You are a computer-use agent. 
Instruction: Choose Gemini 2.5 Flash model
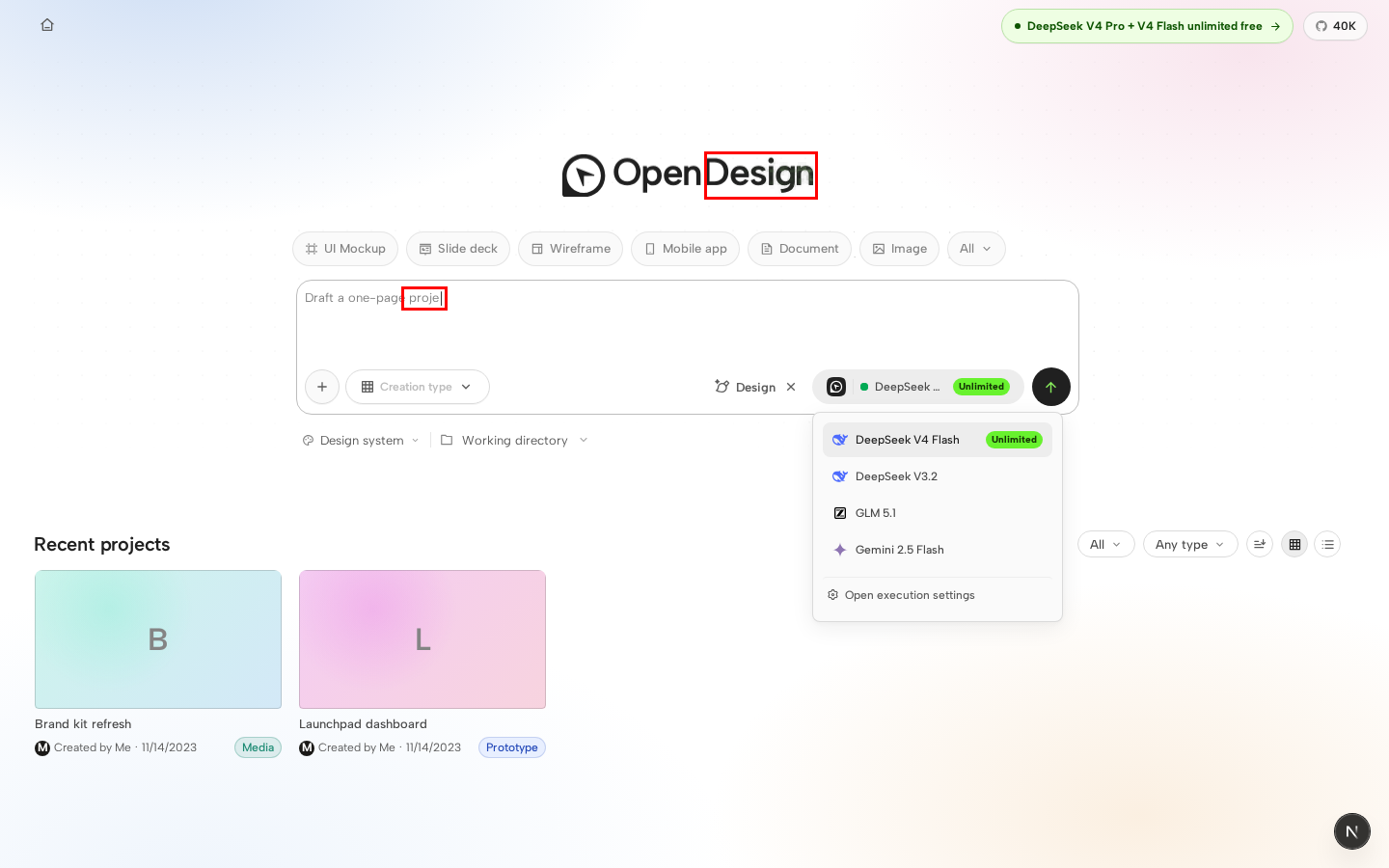938,550
